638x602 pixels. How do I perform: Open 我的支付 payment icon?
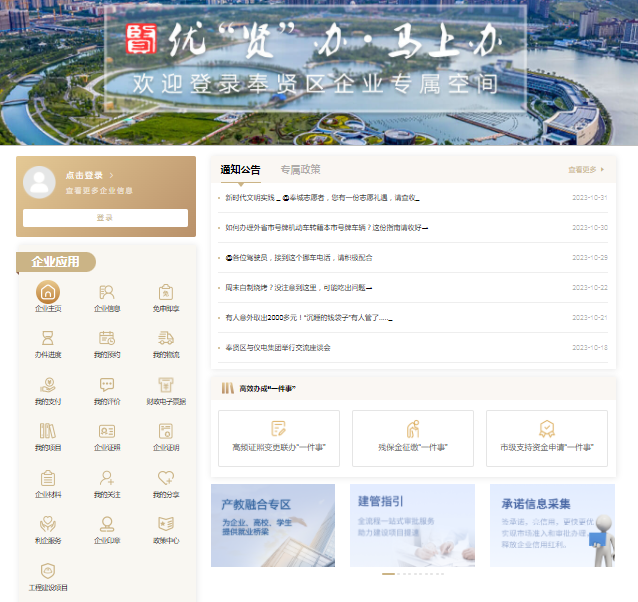point(48,384)
